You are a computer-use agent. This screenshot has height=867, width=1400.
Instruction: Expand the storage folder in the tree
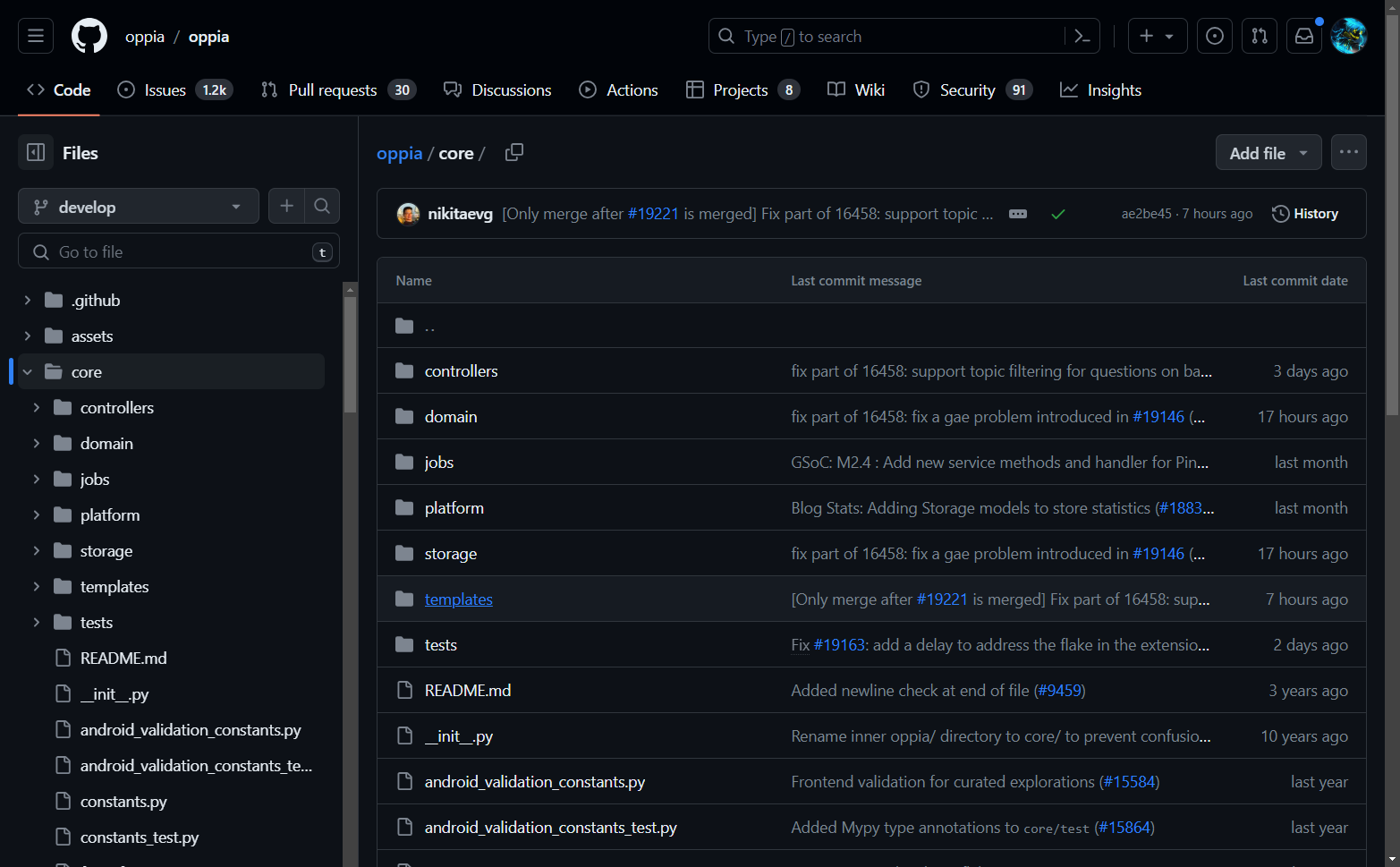pyautogui.click(x=37, y=550)
